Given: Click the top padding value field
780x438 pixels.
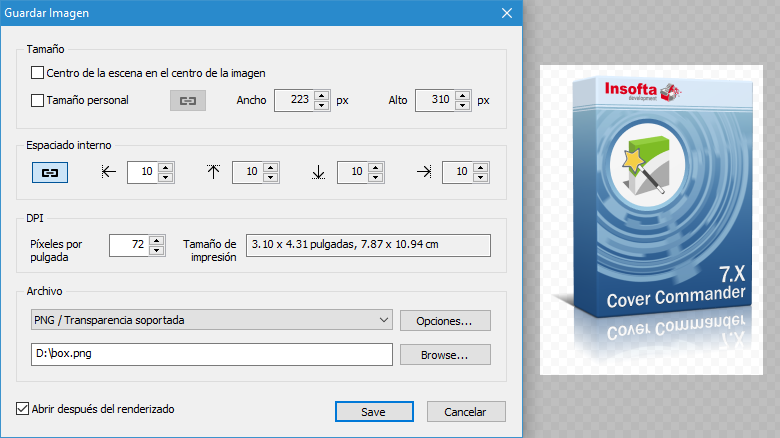Looking at the screenshot, I should coord(248,173).
